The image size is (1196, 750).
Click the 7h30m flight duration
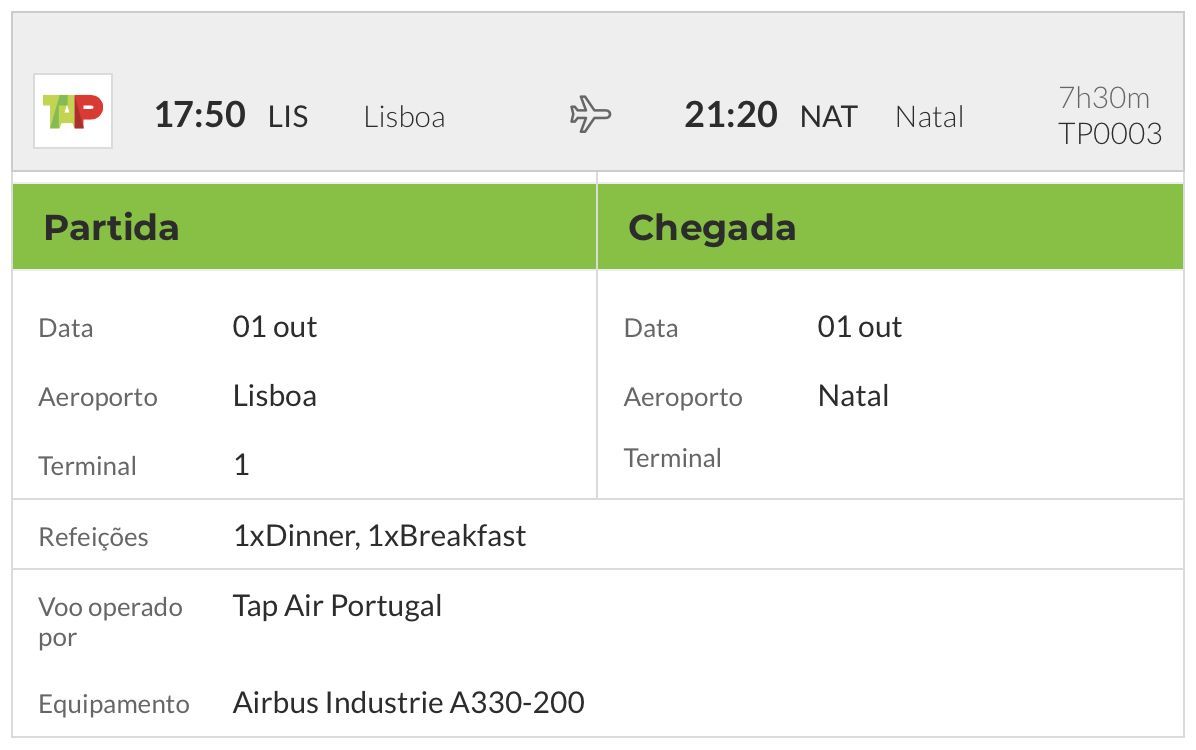[x=1104, y=98]
